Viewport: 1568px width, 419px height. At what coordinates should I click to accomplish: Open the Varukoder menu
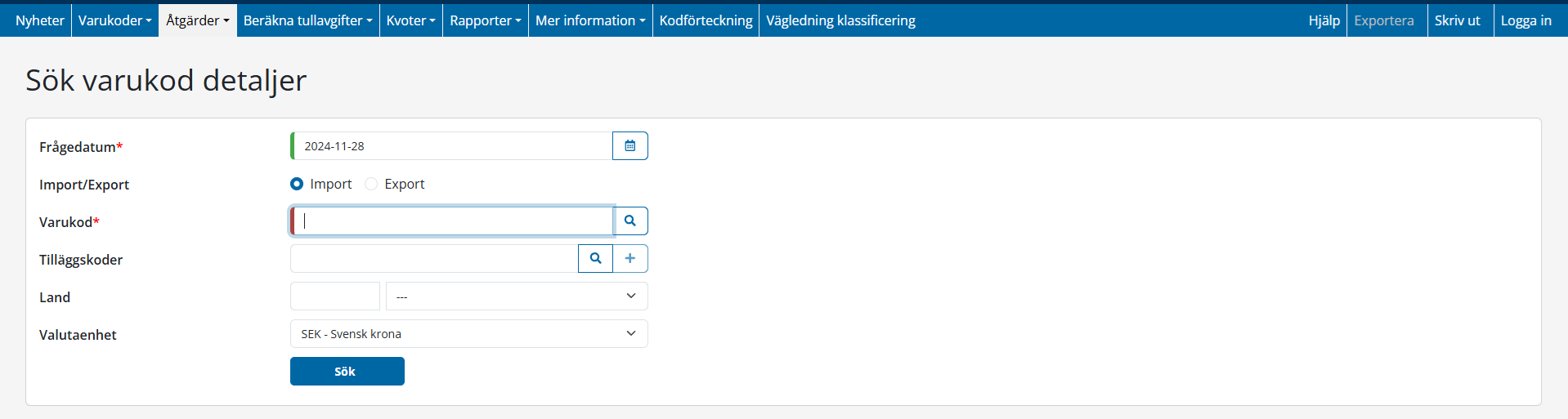click(114, 20)
